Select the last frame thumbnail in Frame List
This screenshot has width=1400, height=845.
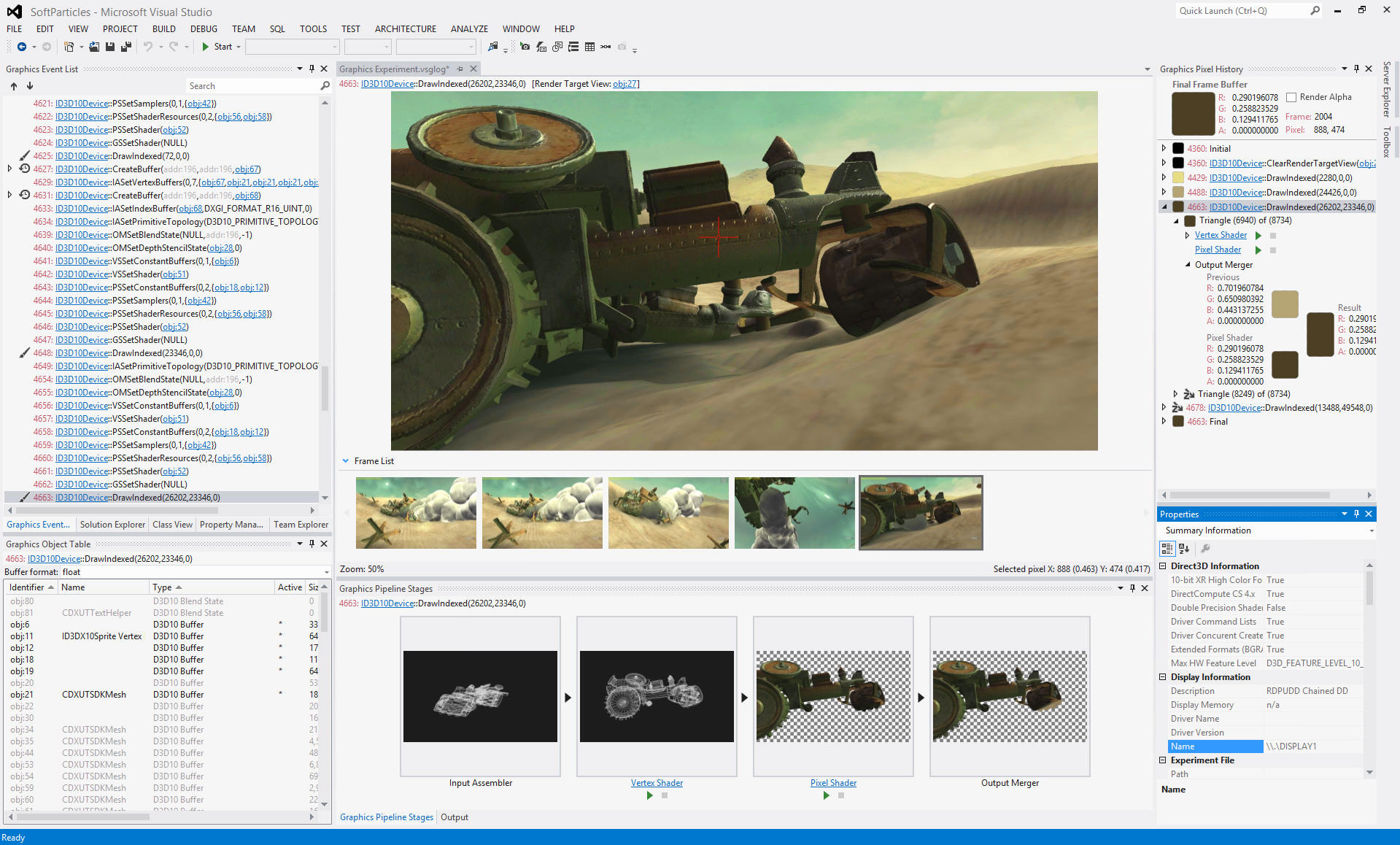click(921, 512)
